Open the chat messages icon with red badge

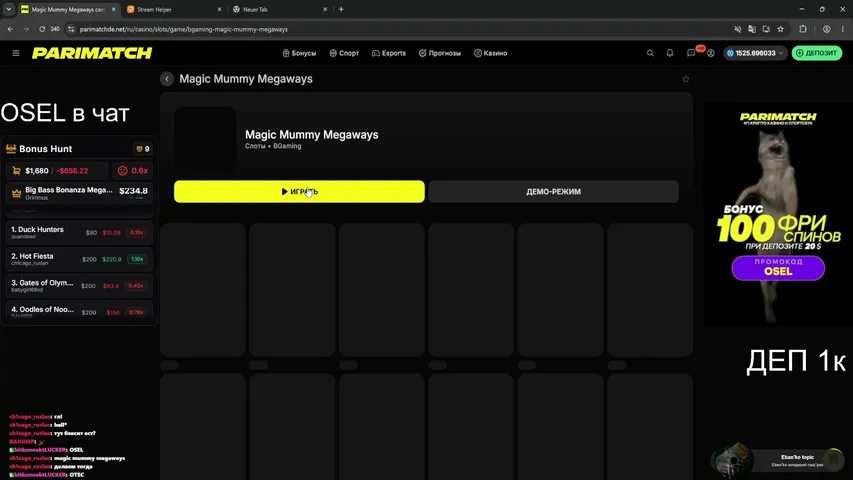click(x=691, y=53)
